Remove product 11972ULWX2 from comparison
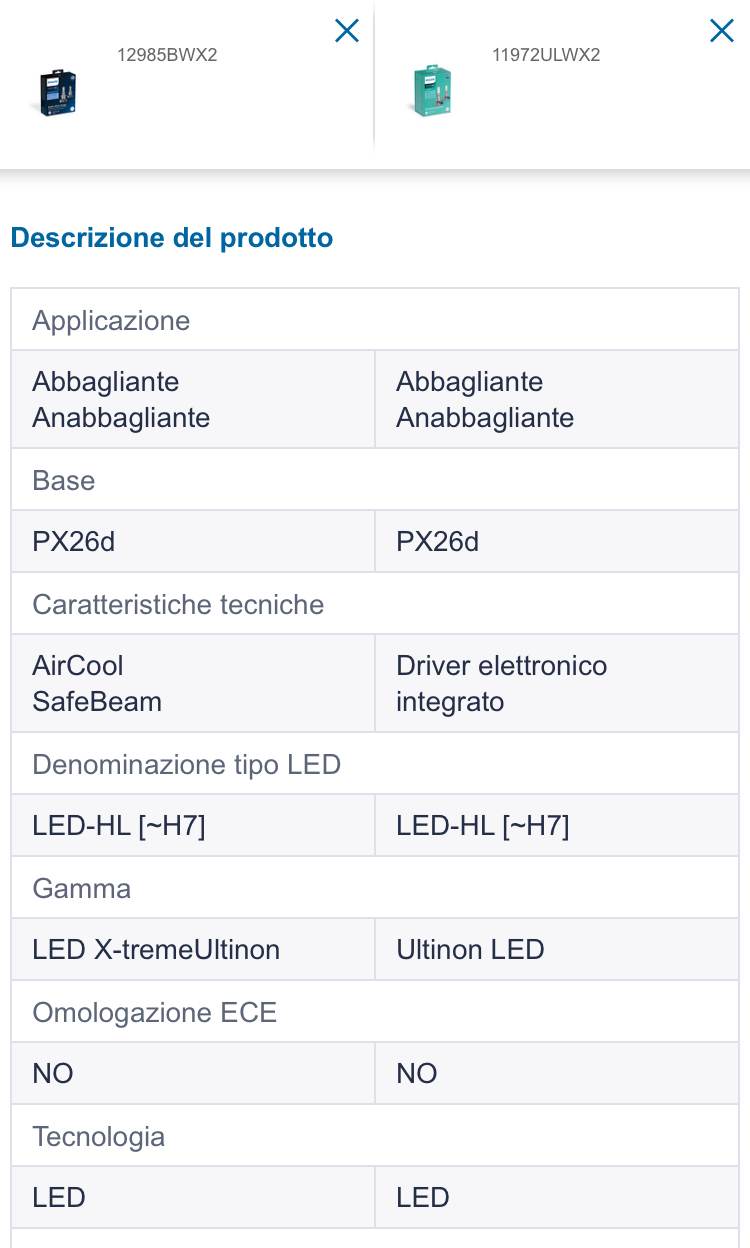The image size is (750, 1248). pos(721,31)
